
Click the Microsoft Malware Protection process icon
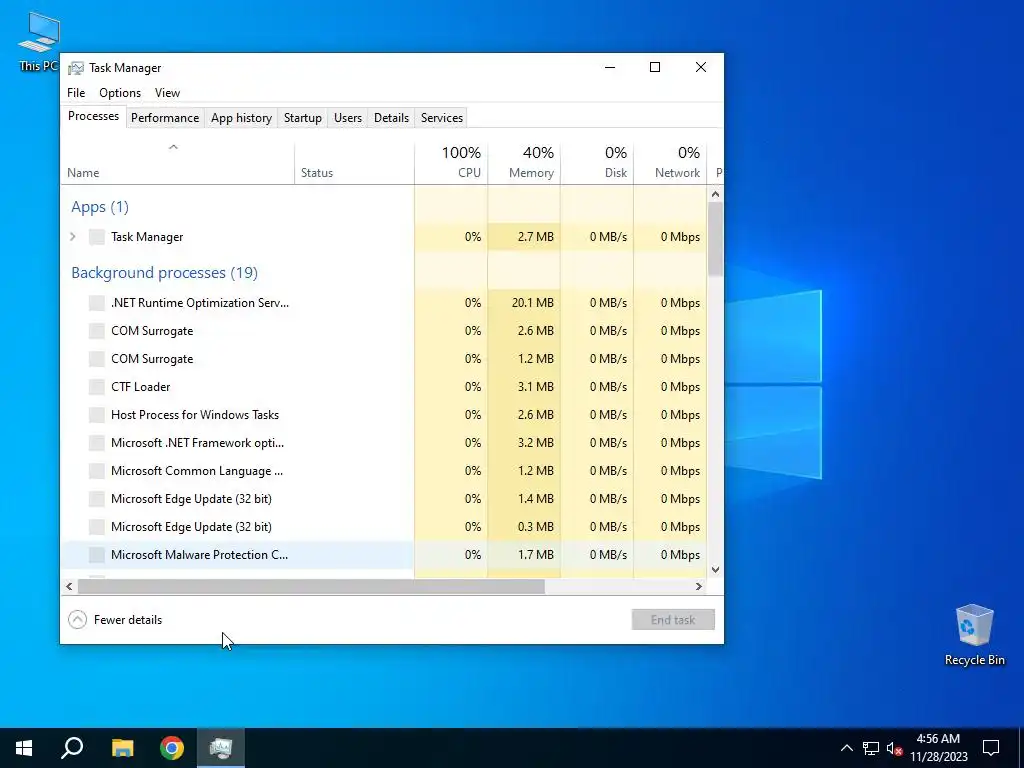pyautogui.click(x=97, y=555)
